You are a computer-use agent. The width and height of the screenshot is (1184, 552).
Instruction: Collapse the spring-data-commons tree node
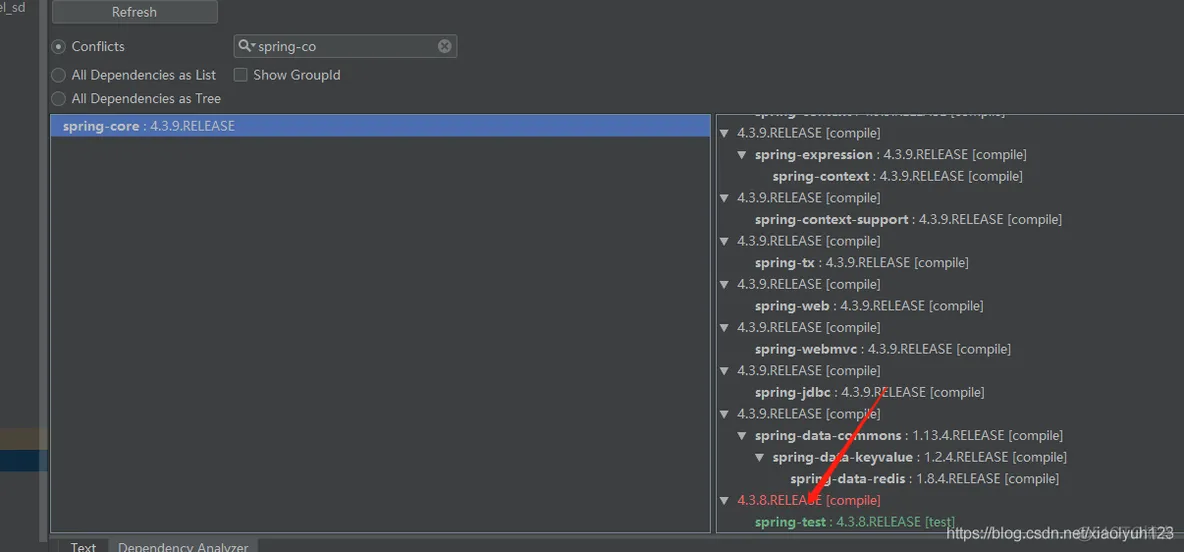click(742, 436)
